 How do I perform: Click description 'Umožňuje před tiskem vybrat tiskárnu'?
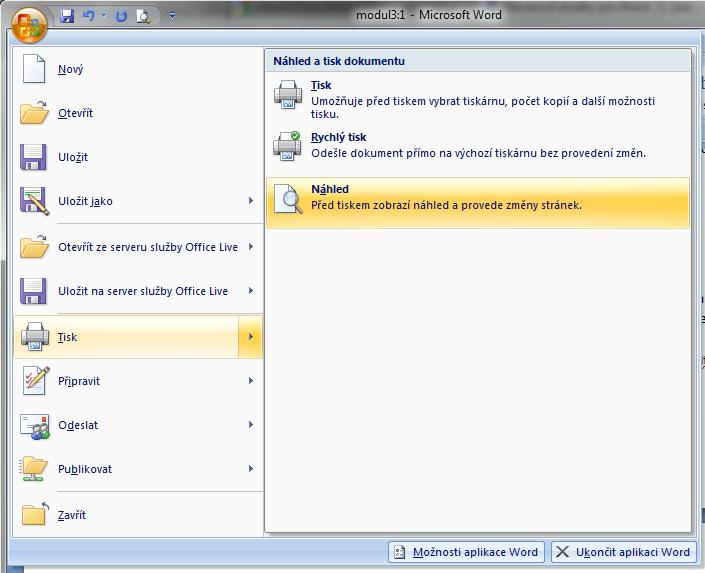tap(483, 107)
